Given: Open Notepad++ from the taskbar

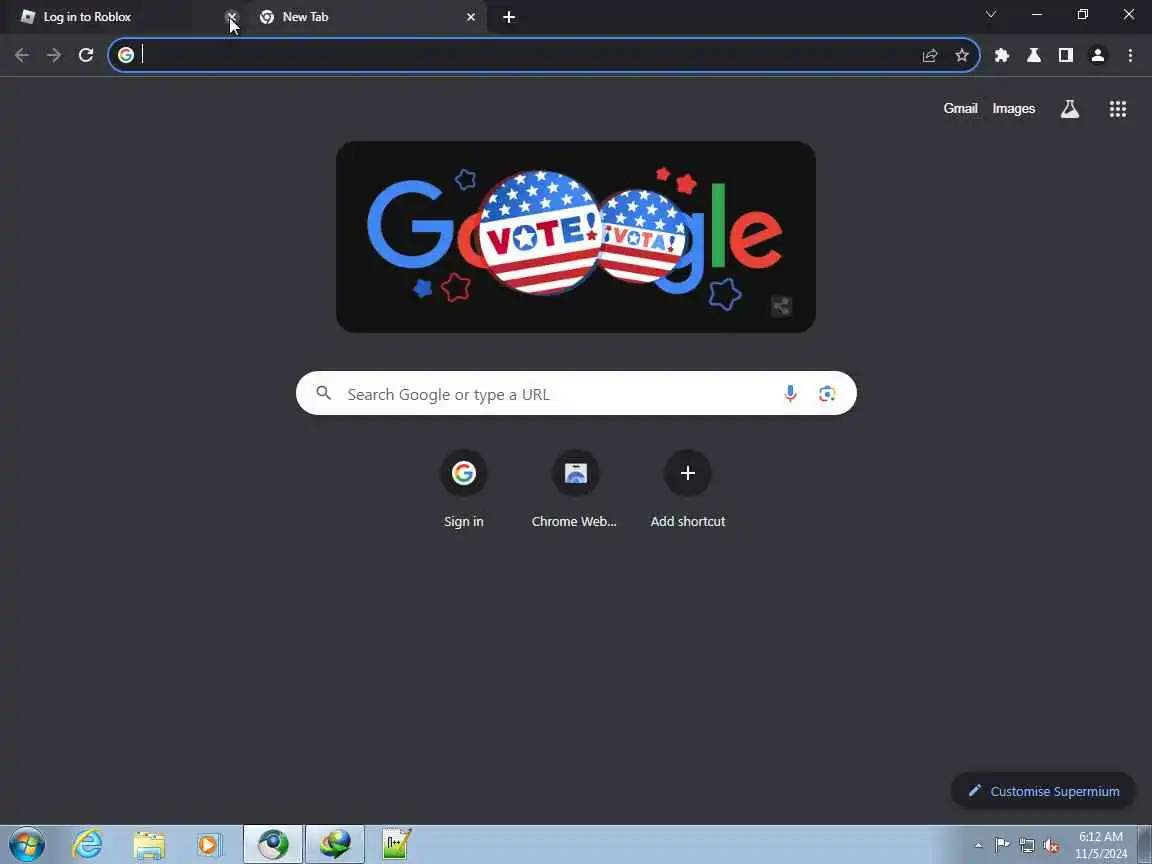Looking at the screenshot, I should pyautogui.click(x=397, y=844).
